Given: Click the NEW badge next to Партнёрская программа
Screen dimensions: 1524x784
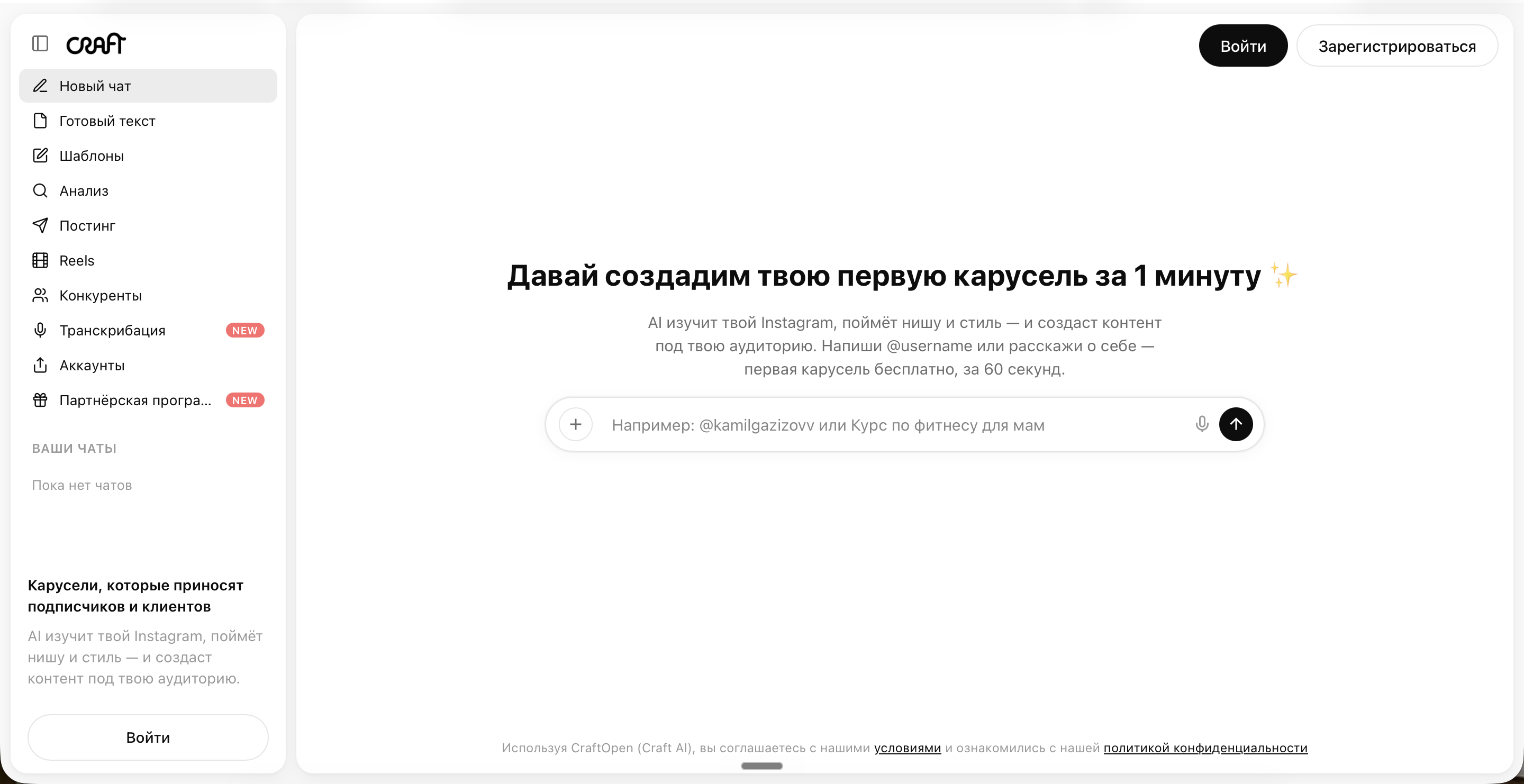Looking at the screenshot, I should [x=245, y=400].
